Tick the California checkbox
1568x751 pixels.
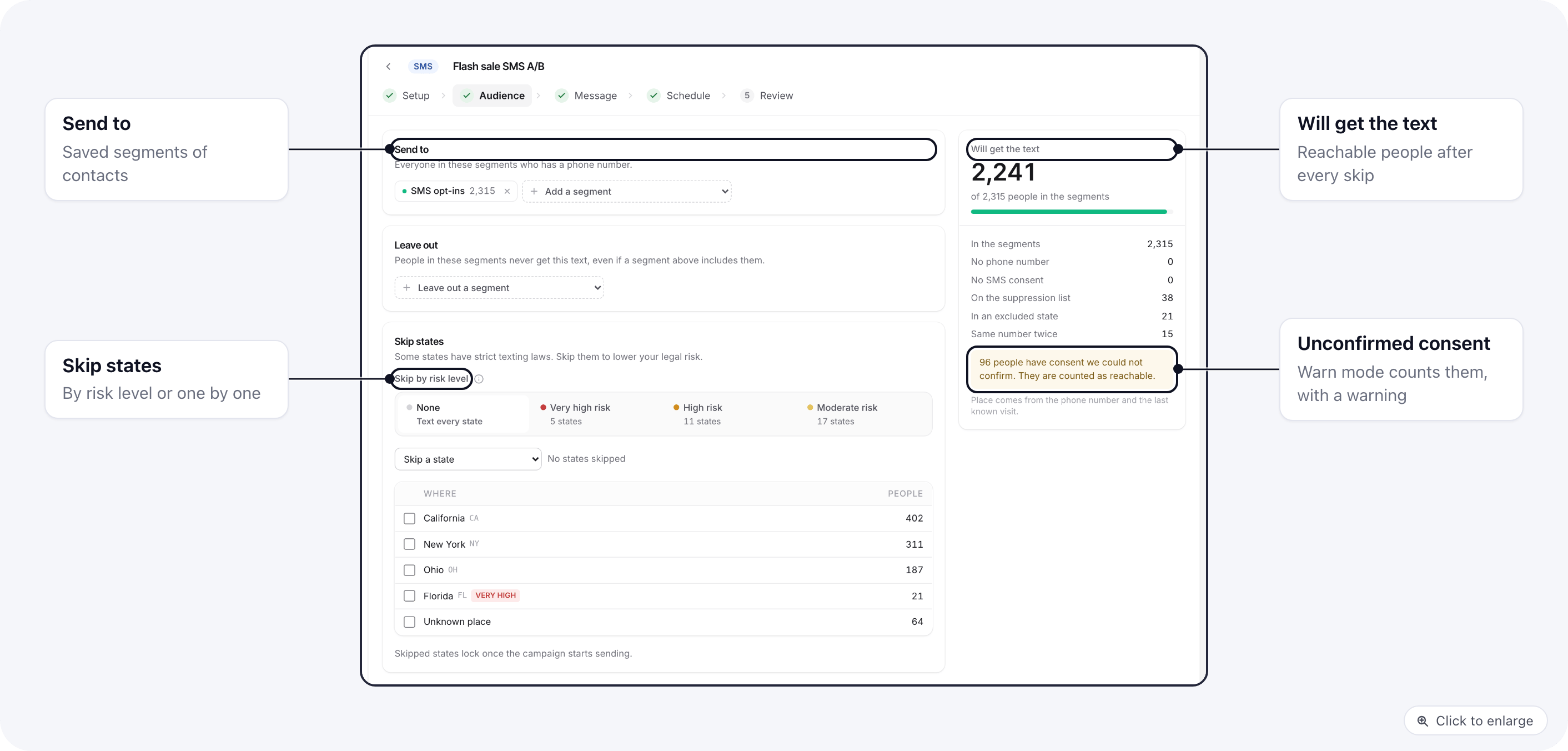[x=410, y=518]
